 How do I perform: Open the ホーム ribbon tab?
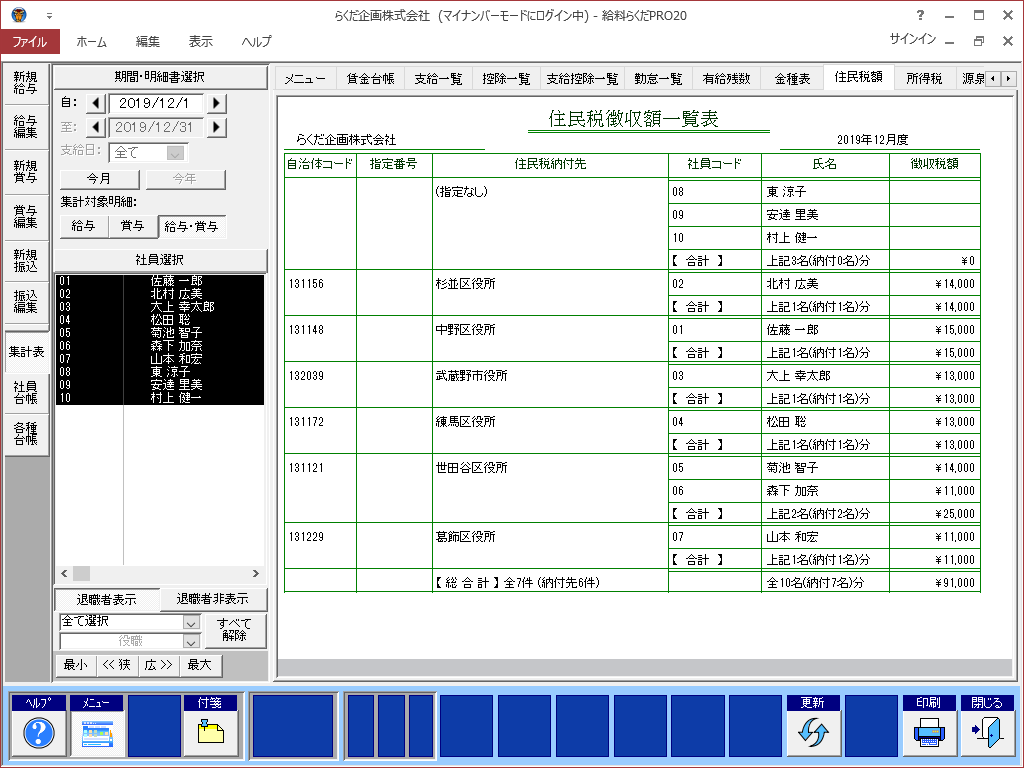click(x=91, y=41)
